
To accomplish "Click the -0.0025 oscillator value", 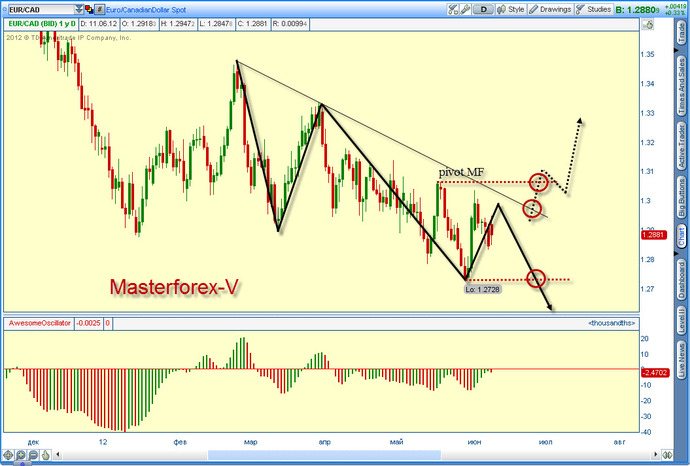I will point(88,323).
